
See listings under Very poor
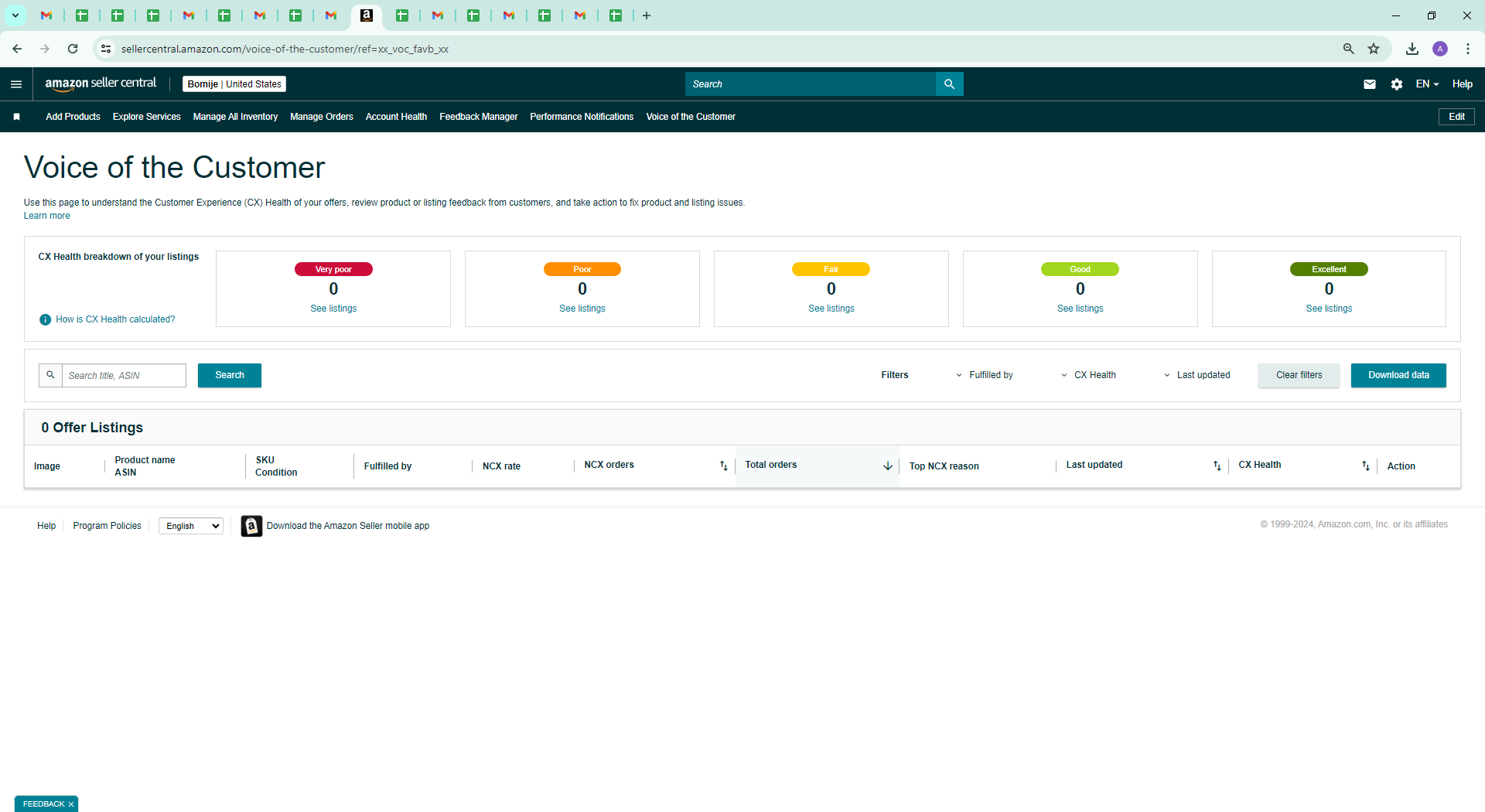[333, 309]
